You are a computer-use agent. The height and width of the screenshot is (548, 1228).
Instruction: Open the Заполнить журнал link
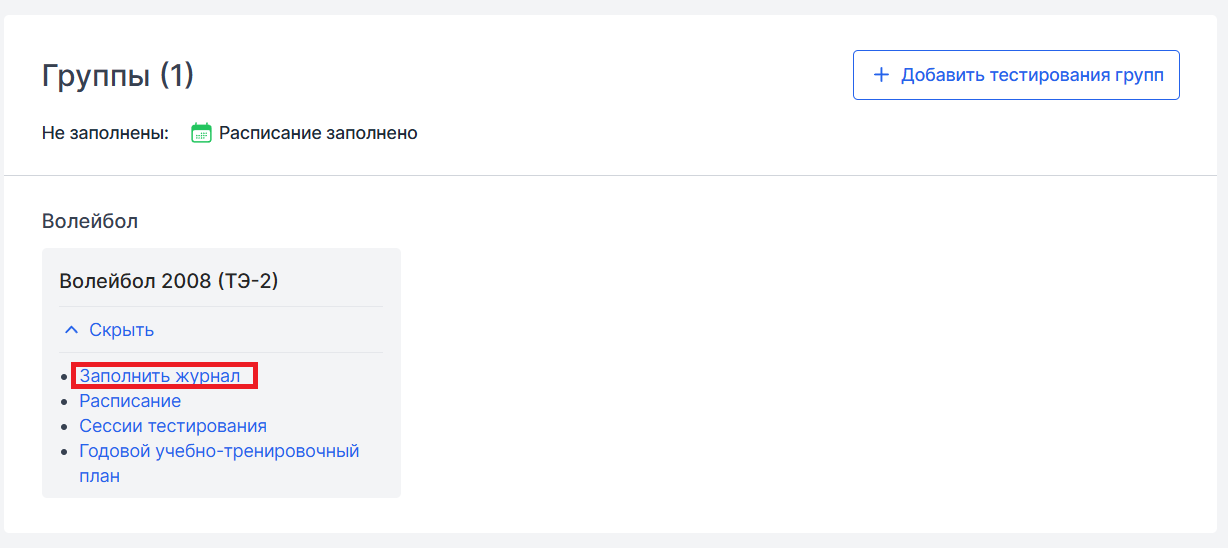coord(160,376)
